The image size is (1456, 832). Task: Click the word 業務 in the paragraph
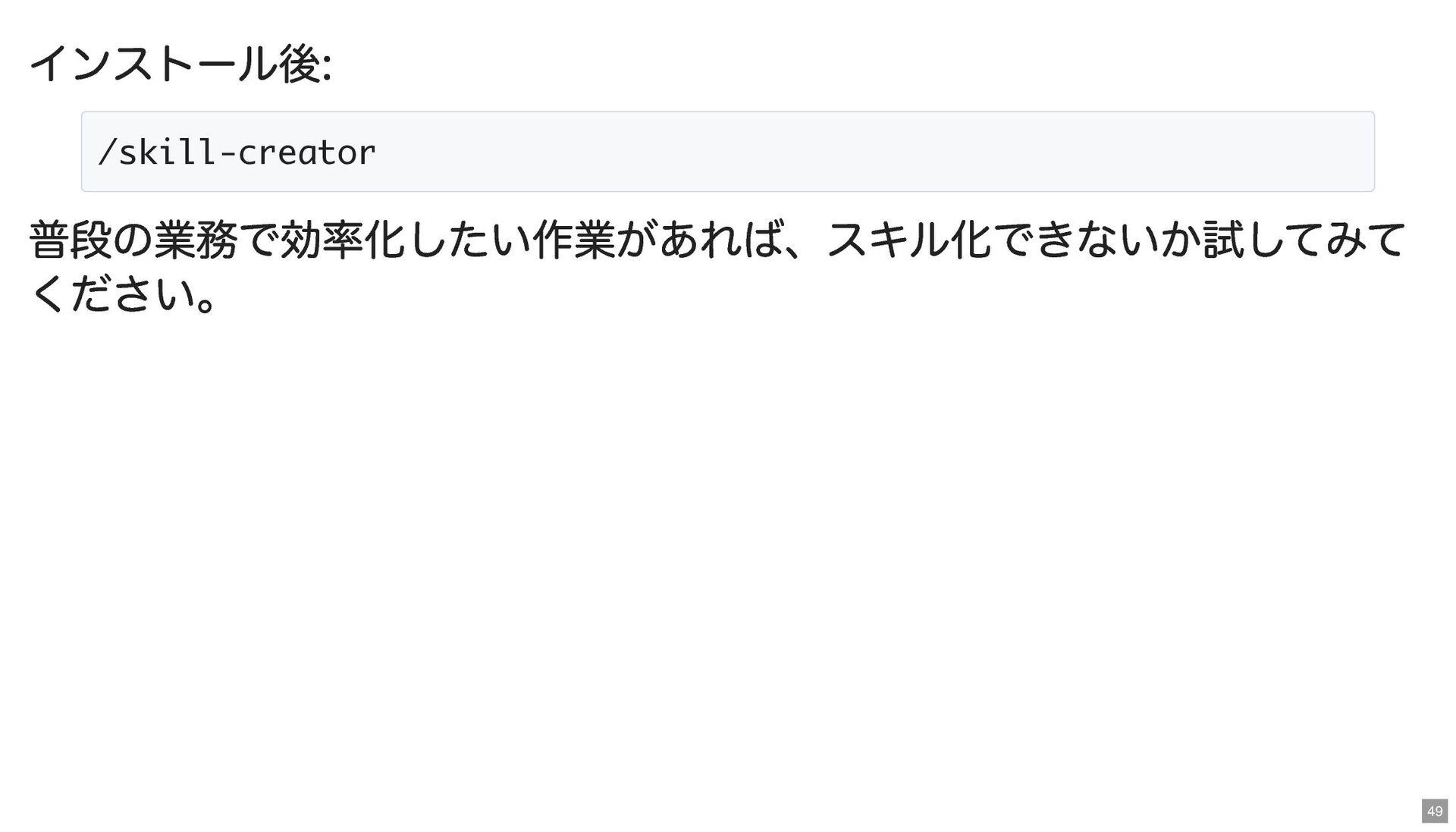pyautogui.click(x=196, y=240)
